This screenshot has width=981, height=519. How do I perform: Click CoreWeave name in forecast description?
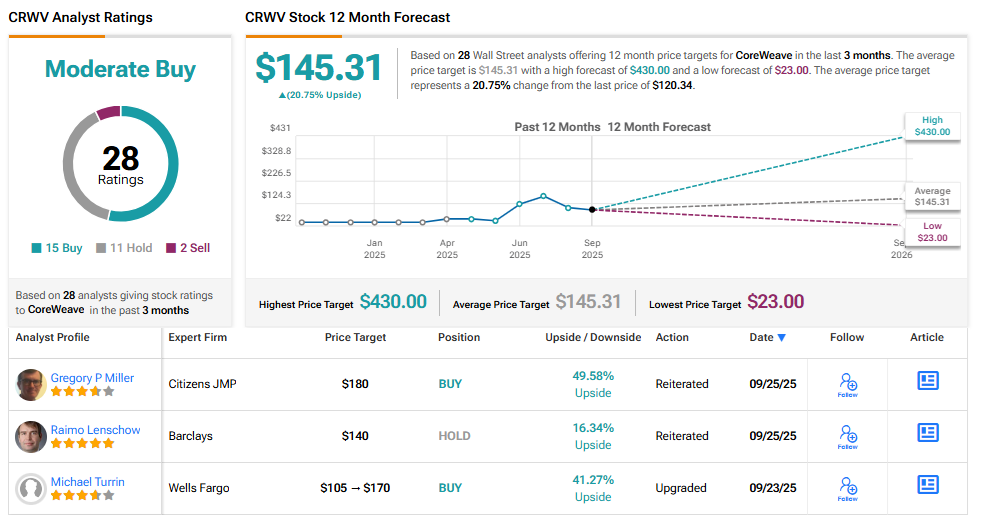[763, 55]
